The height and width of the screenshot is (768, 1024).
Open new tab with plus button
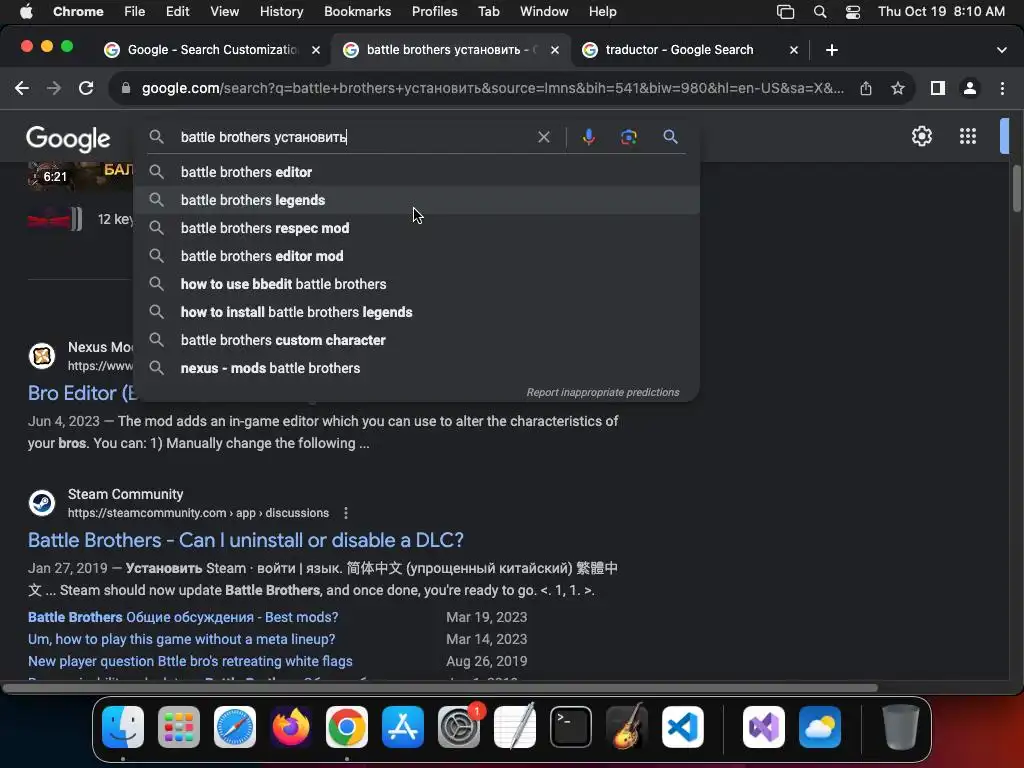[x=831, y=50]
